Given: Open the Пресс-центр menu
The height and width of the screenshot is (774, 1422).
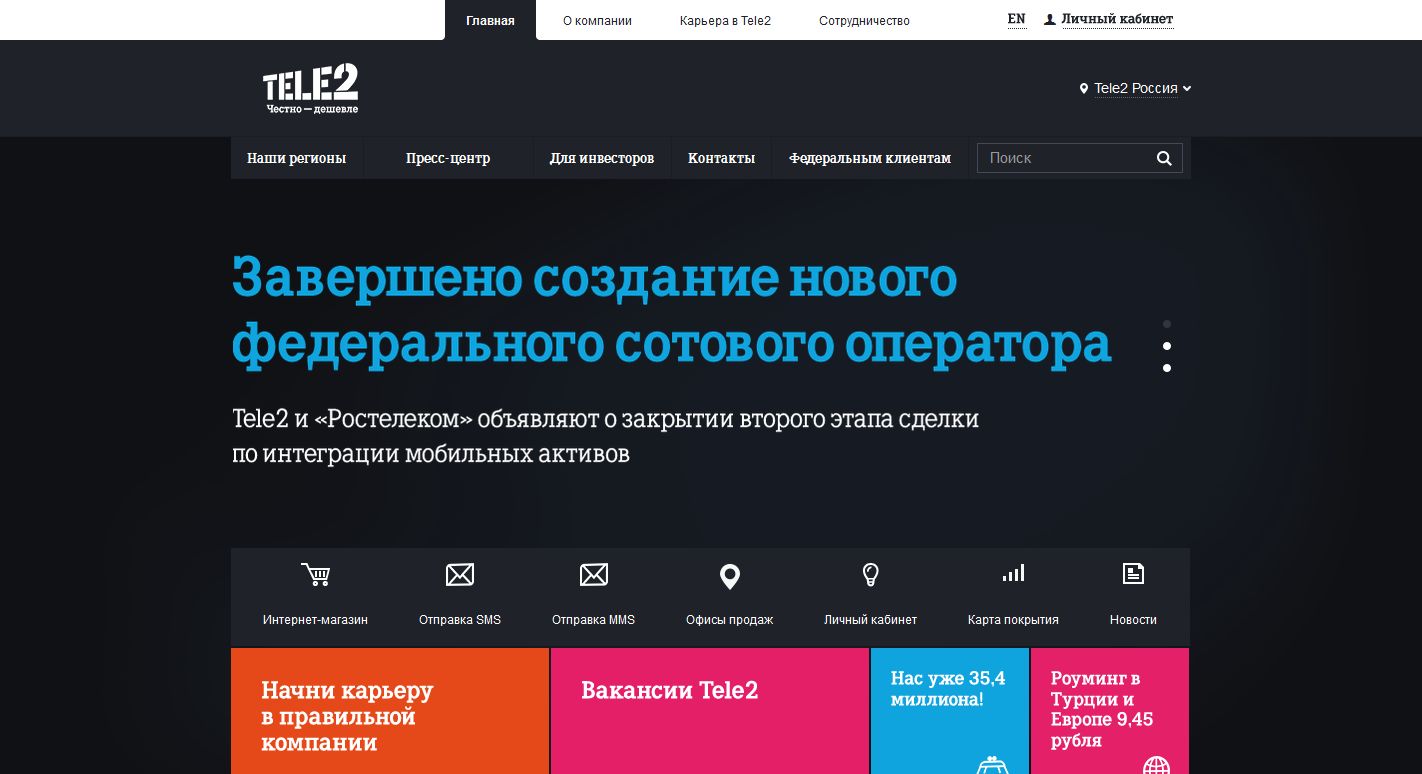Looking at the screenshot, I should coord(448,158).
